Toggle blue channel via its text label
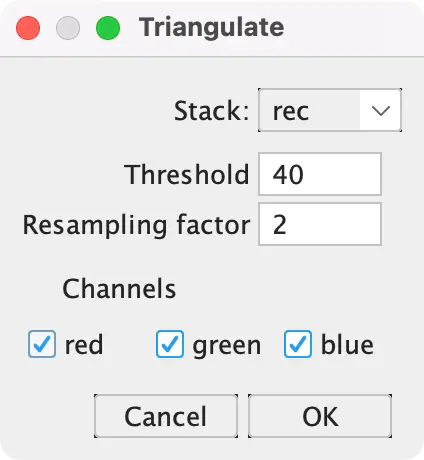This screenshot has height=460, width=424. (347, 344)
